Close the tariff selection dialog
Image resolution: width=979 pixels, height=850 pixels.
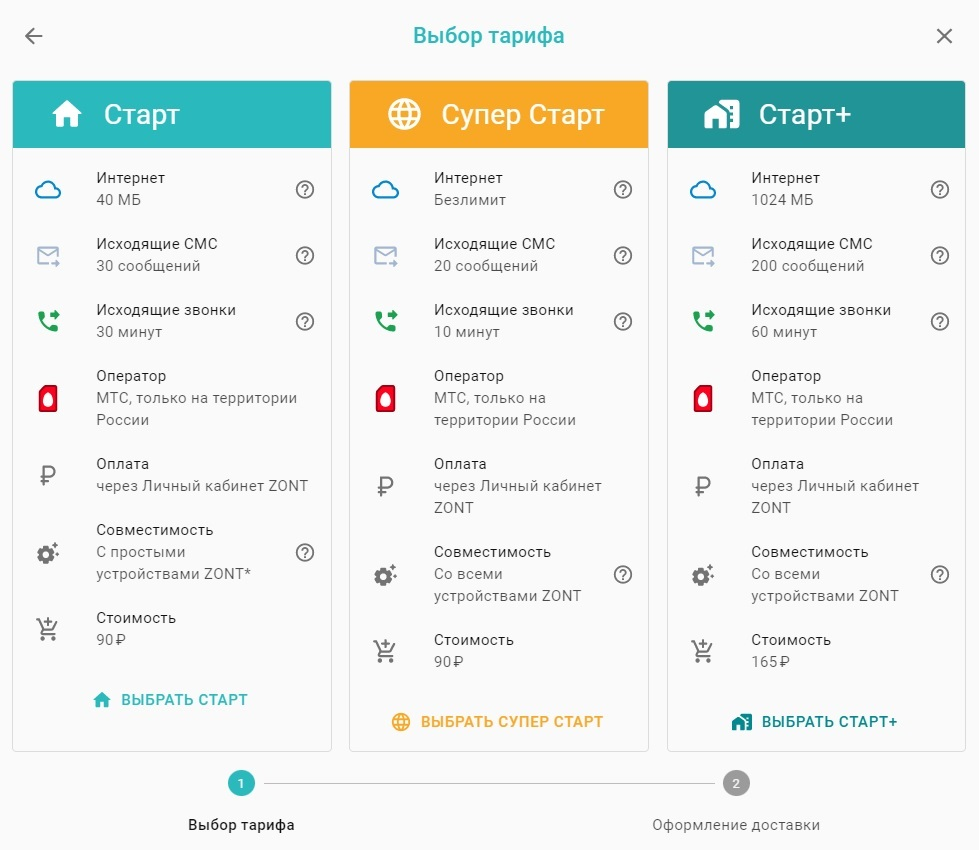pyautogui.click(x=944, y=36)
